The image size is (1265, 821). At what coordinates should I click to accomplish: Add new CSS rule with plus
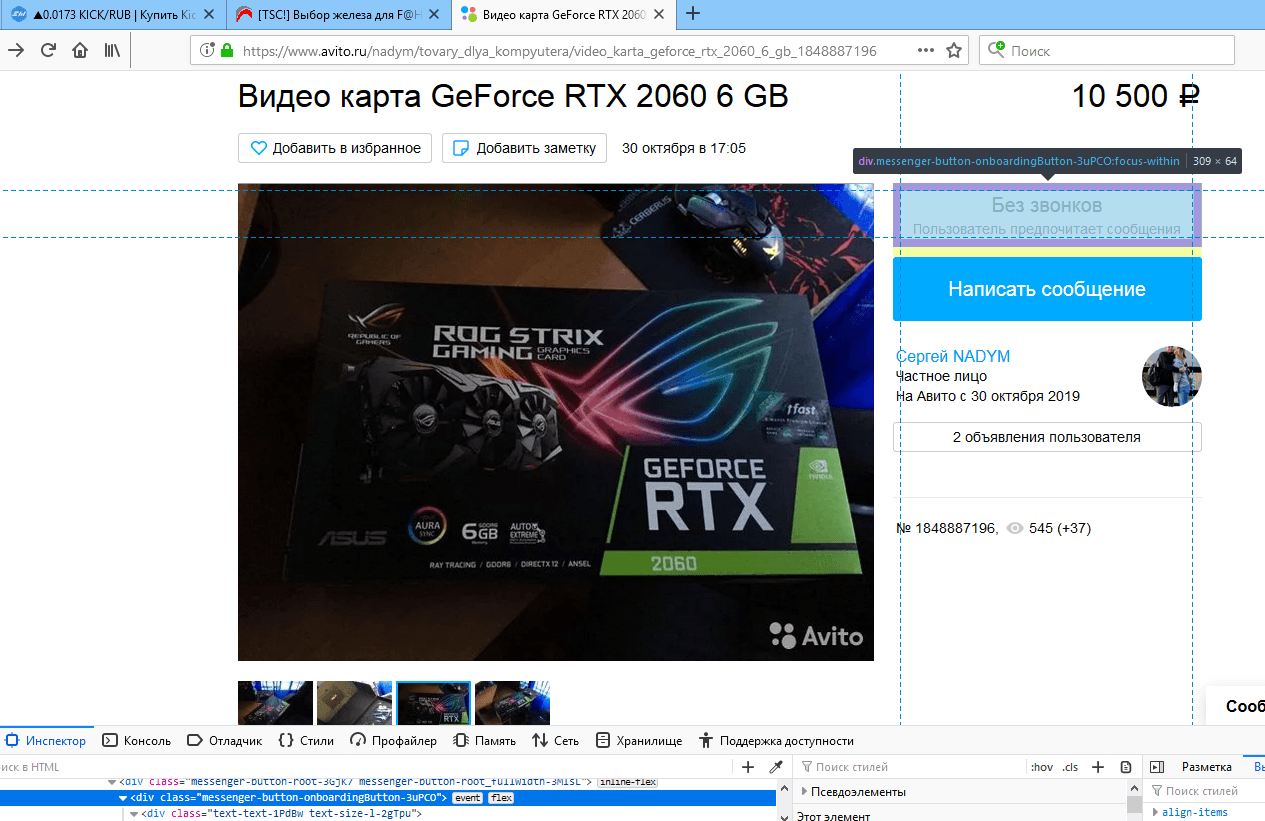pos(1098,767)
